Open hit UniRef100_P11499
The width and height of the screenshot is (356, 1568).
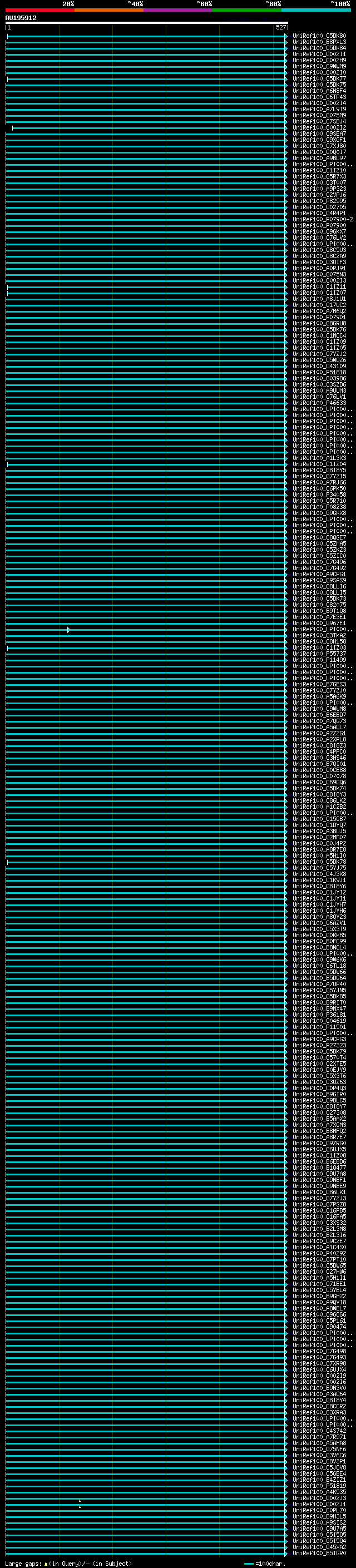[x=319, y=660]
